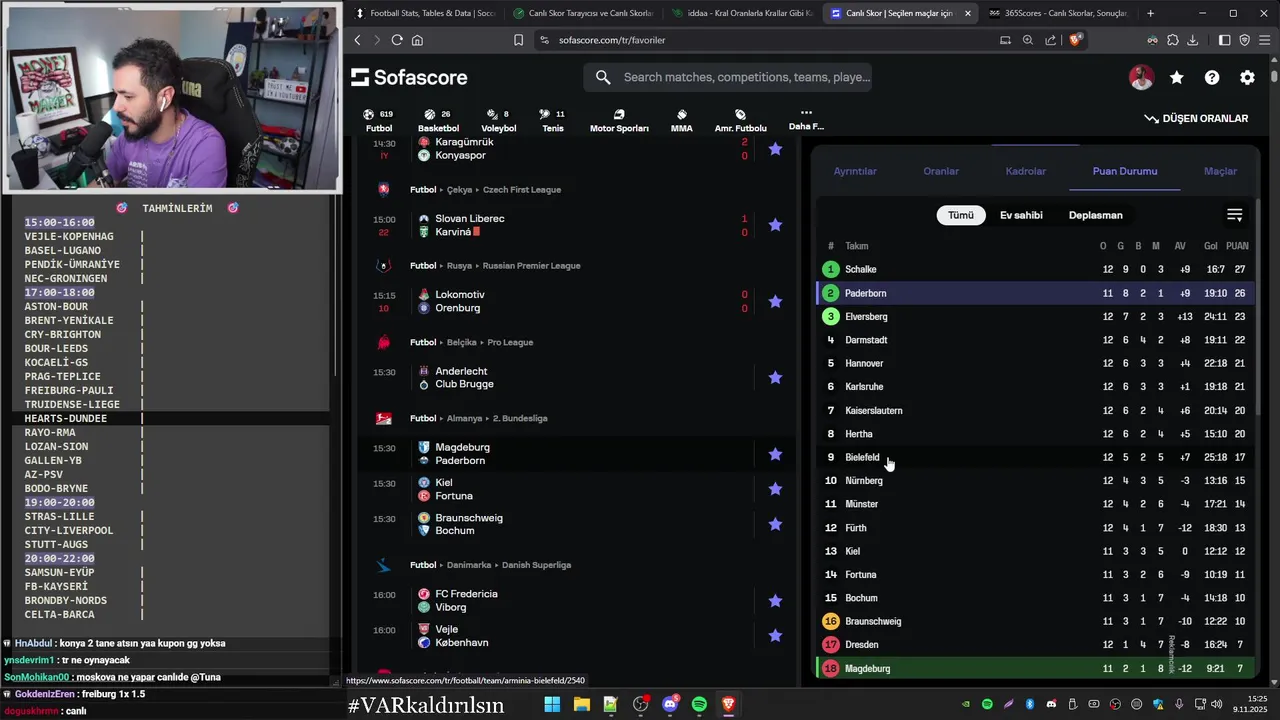The height and width of the screenshot is (720, 1280).
Task: Toggle favorite star for Vejle vs København
Action: [775, 635]
